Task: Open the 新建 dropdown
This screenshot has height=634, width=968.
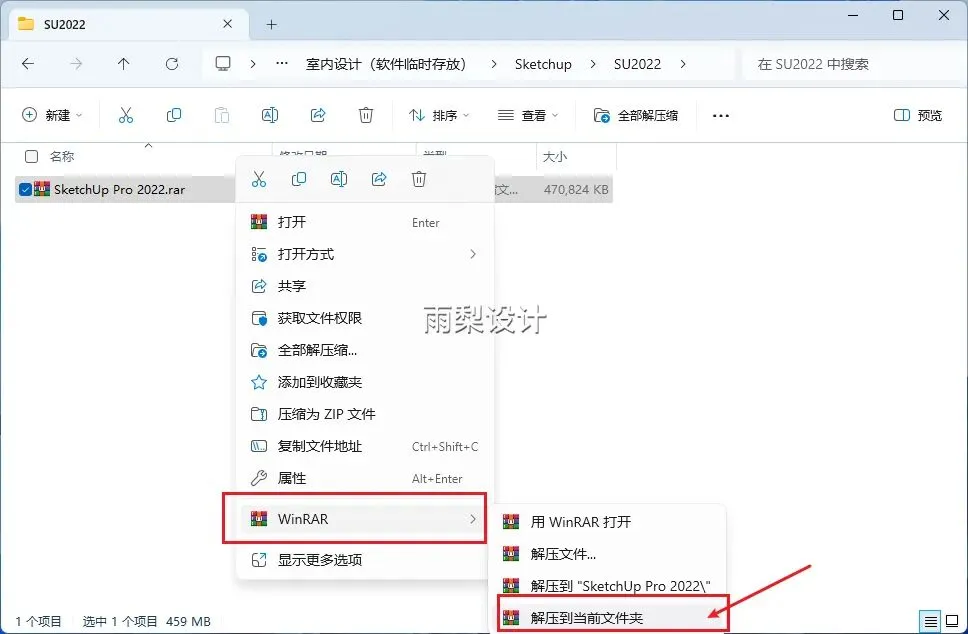Action: pos(52,115)
